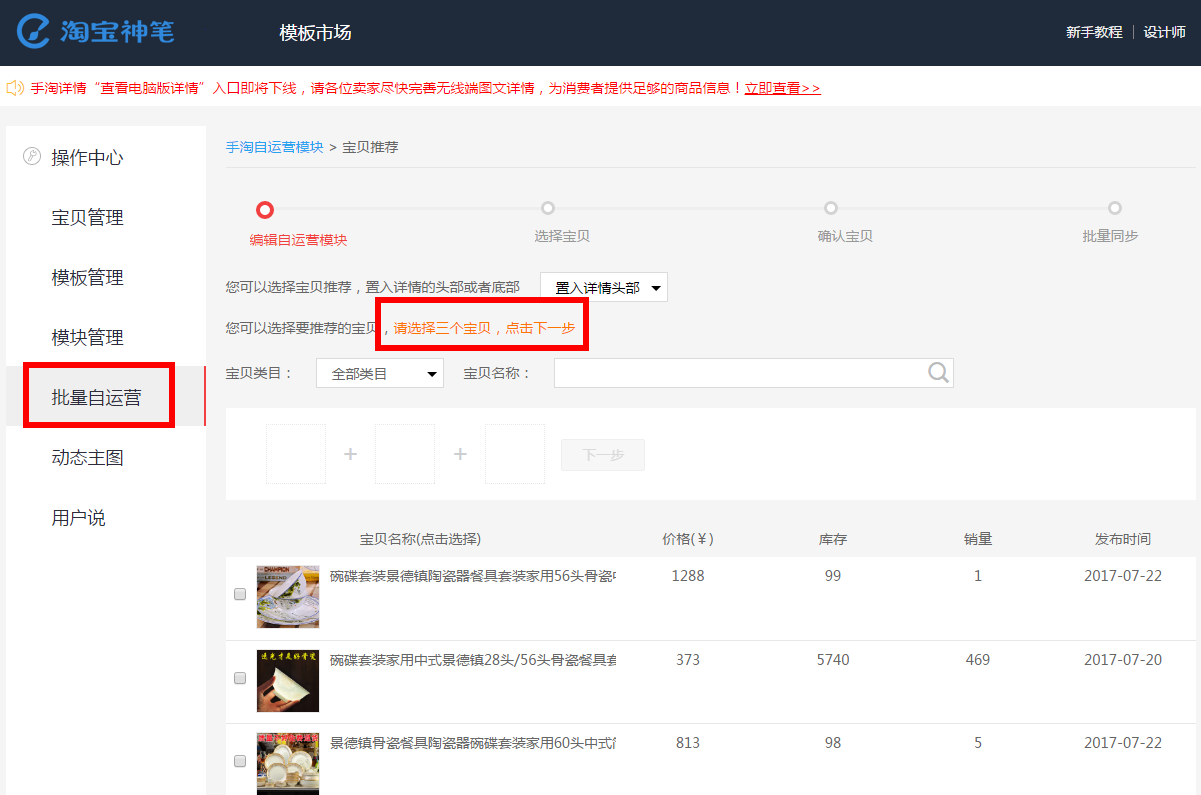Viewport: 1201px width, 795px height.
Task: Click the 立即查看>> link
Action: (x=782, y=88)
